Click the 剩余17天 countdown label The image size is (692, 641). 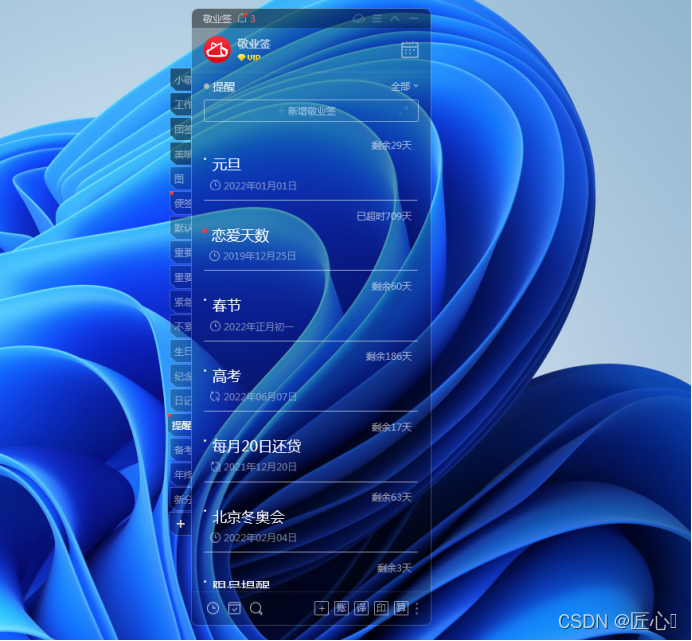(391, 427)
